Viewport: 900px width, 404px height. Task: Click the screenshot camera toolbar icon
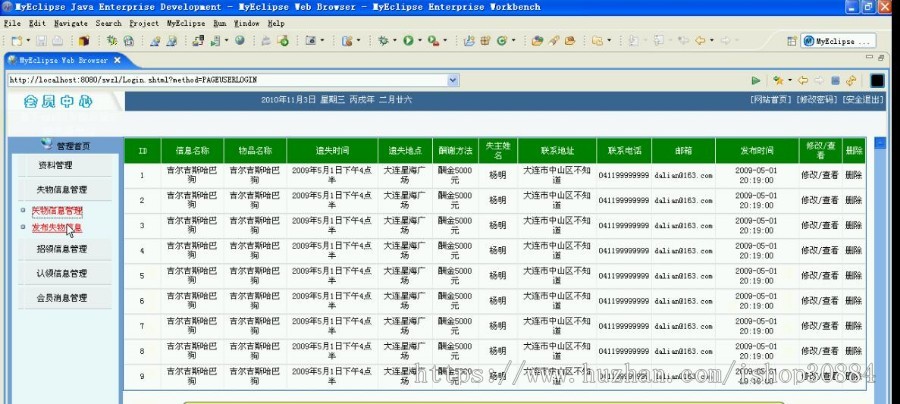(311, 41)
